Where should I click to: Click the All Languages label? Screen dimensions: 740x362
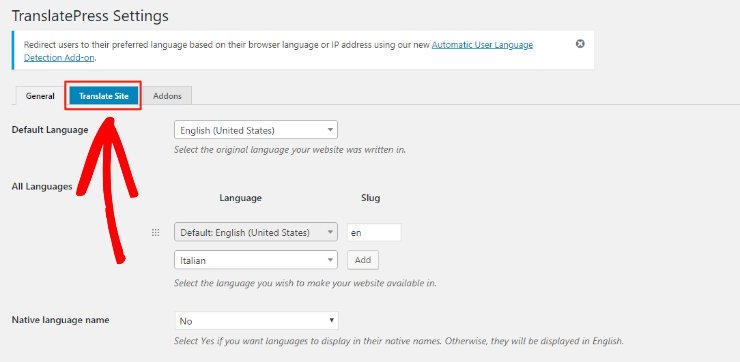[x=42, y=186]
